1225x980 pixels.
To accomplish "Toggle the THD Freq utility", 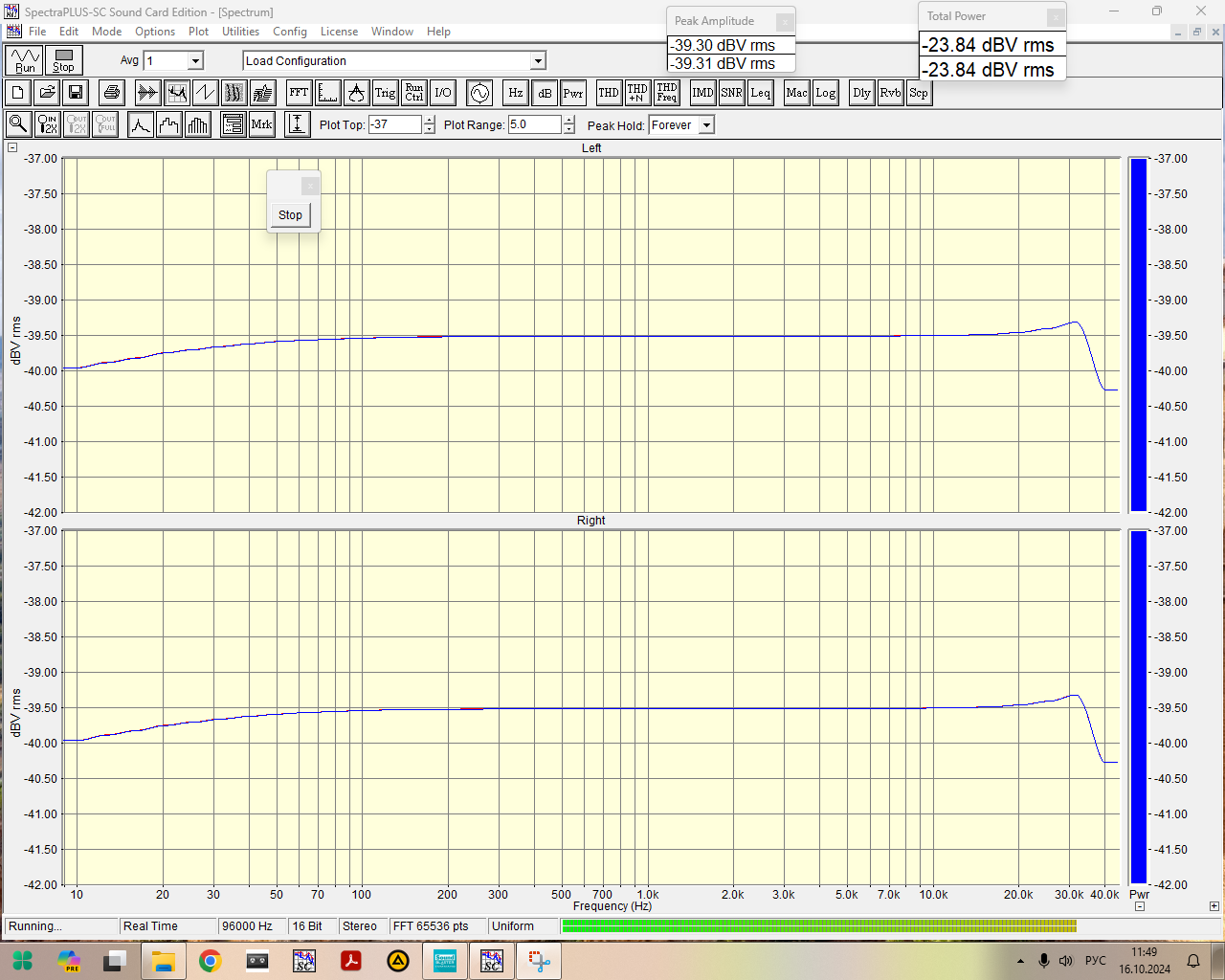I will tap(666, 93).
